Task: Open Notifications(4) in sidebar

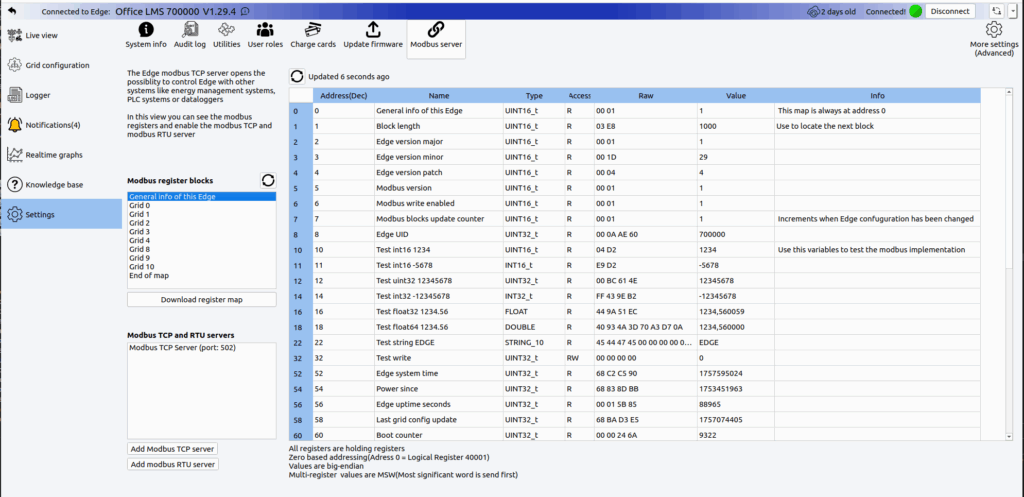Action: click(x=61, y=125)
